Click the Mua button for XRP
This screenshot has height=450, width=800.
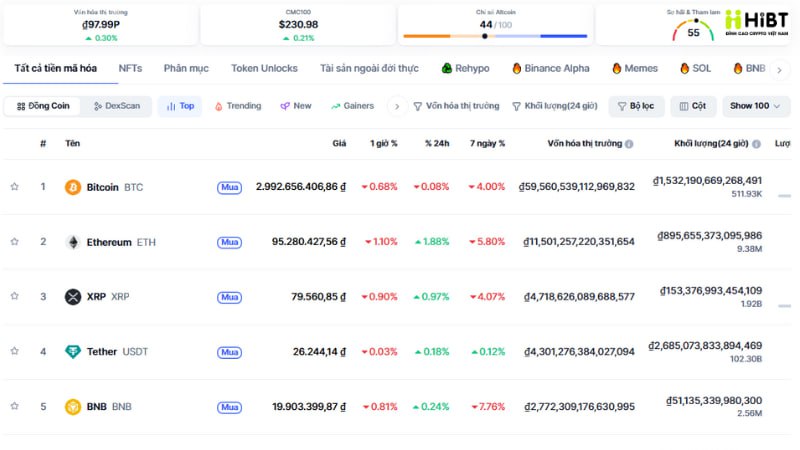[x=230, y=297]
